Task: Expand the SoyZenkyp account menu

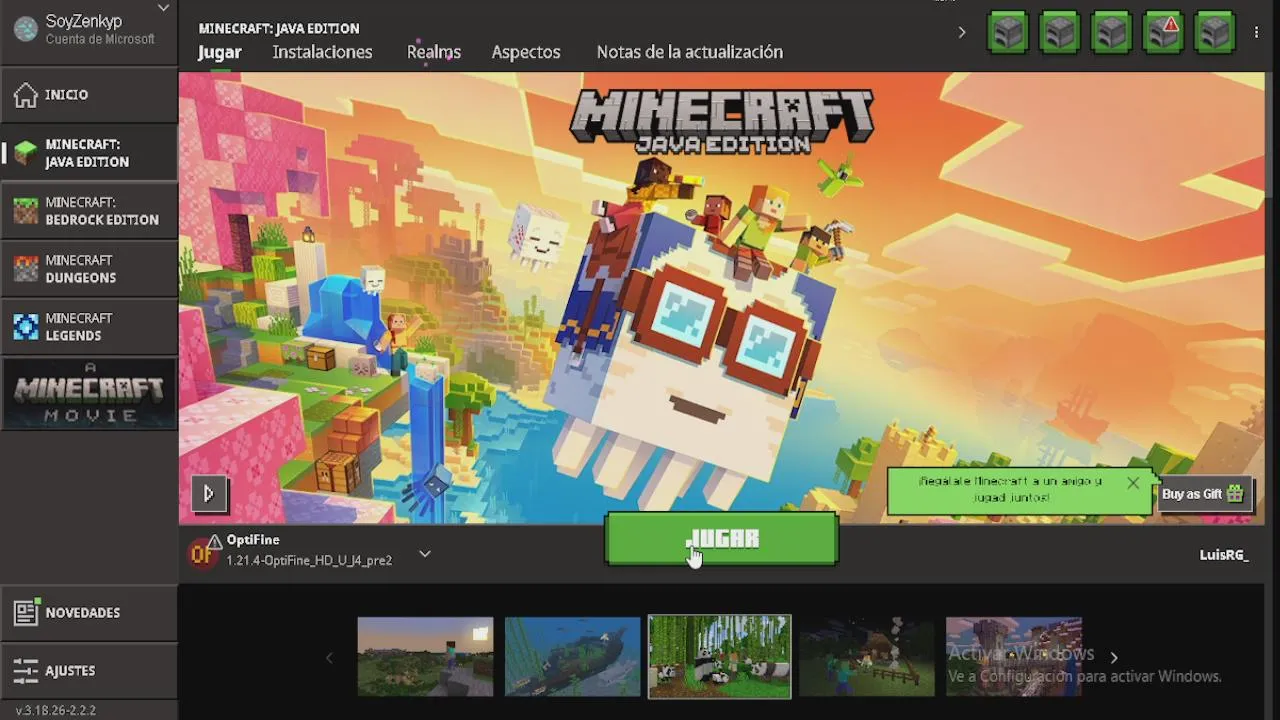Action: tap(163, 9)
